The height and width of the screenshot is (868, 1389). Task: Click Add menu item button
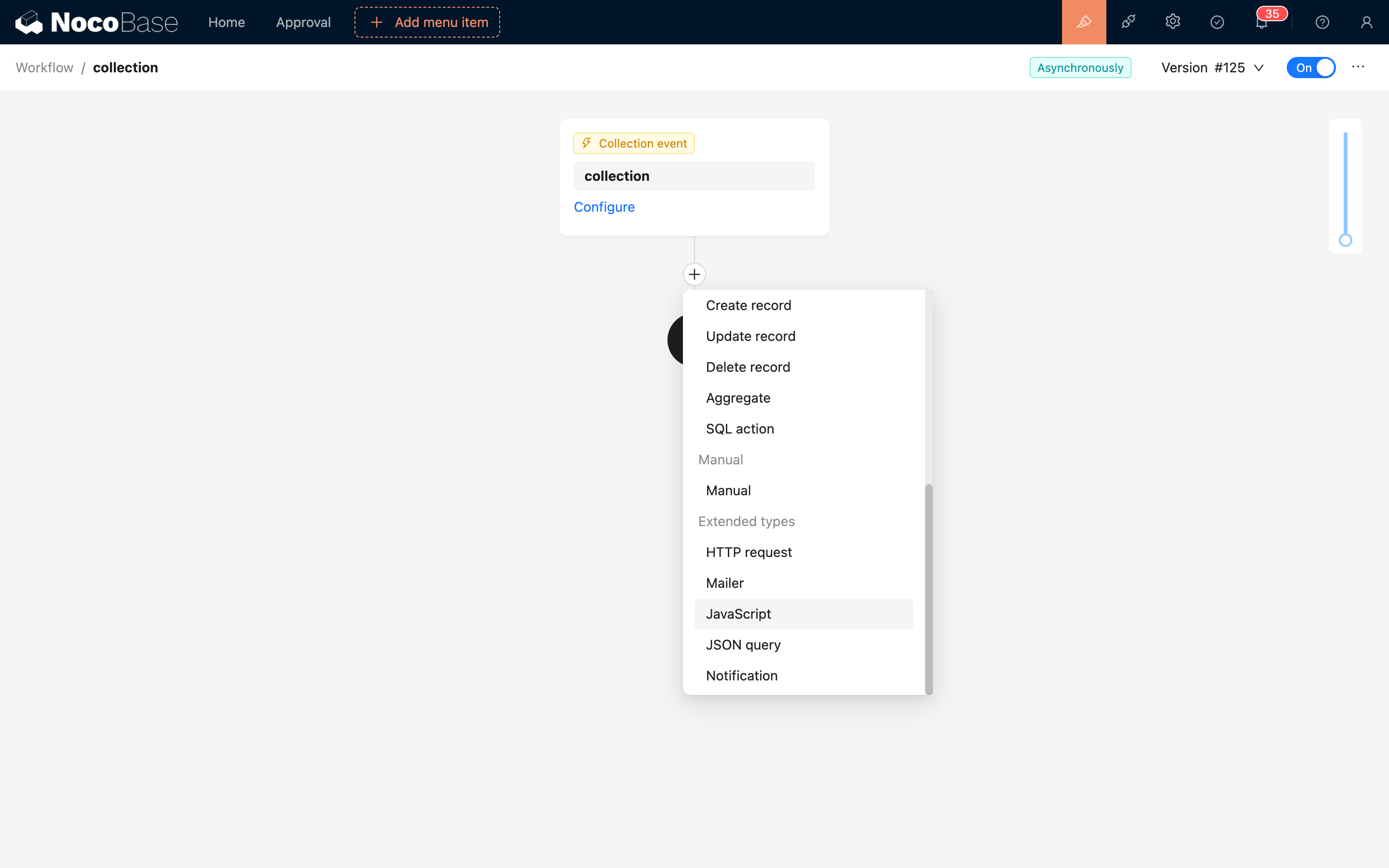tap(427, 22)
